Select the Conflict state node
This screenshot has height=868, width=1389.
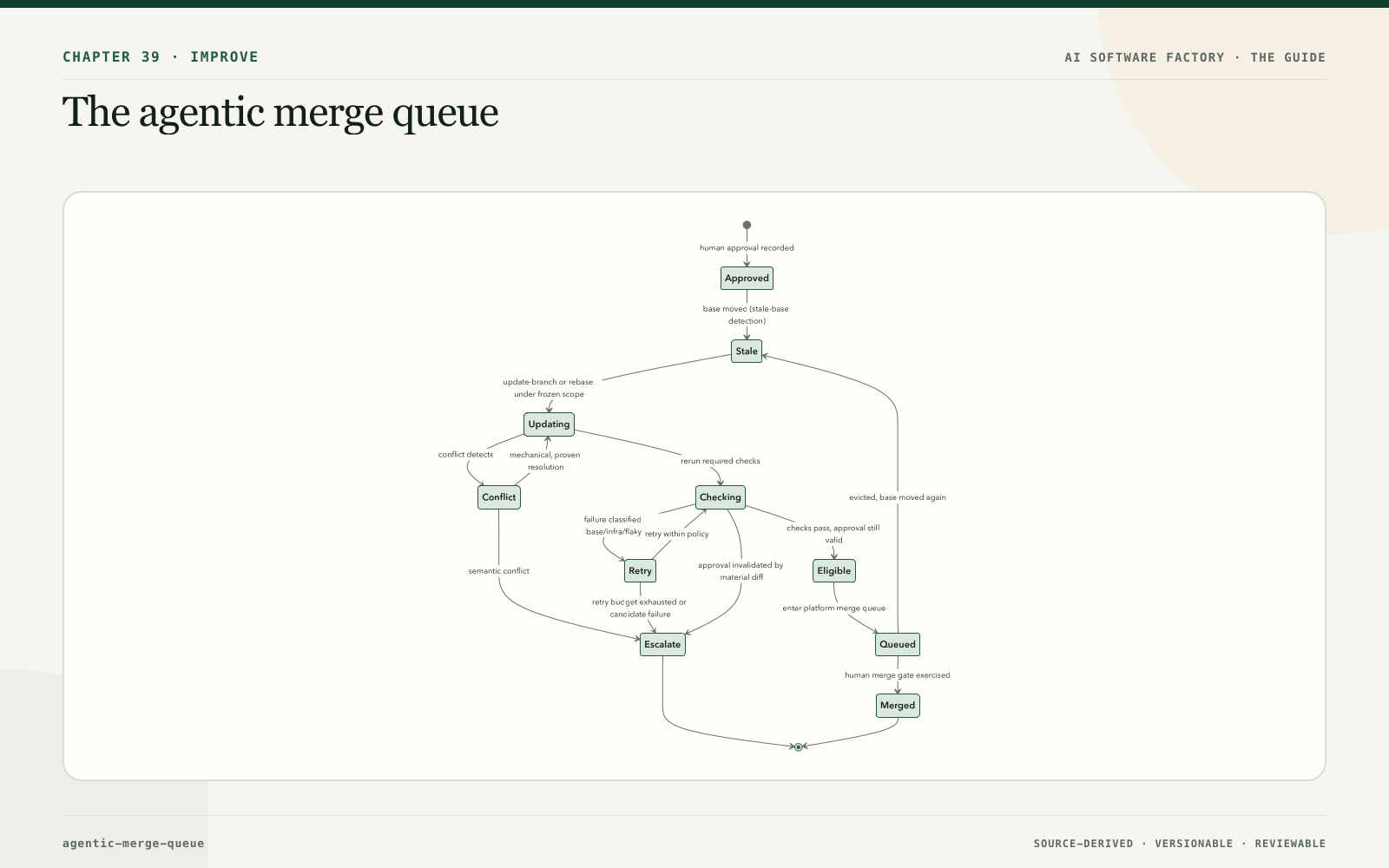pyautogui.click(x=499, y=497)
